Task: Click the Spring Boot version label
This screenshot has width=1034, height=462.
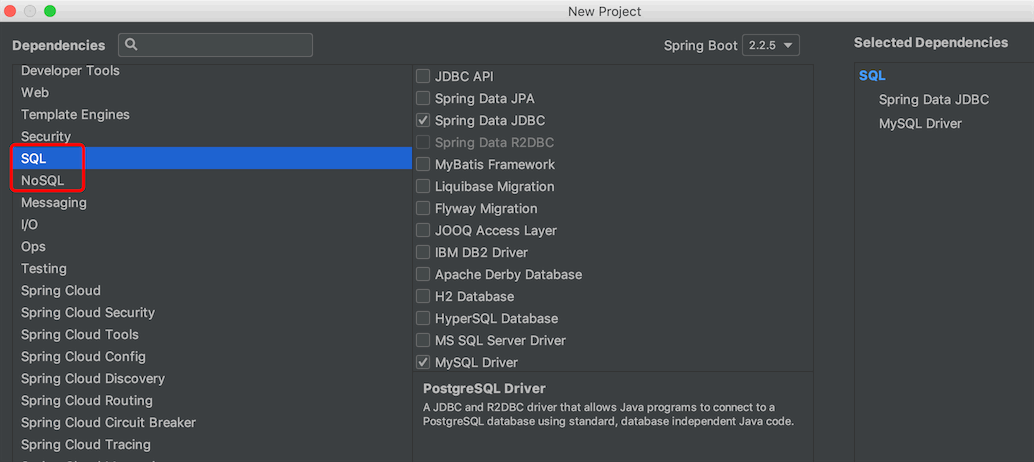Action: 700,45
